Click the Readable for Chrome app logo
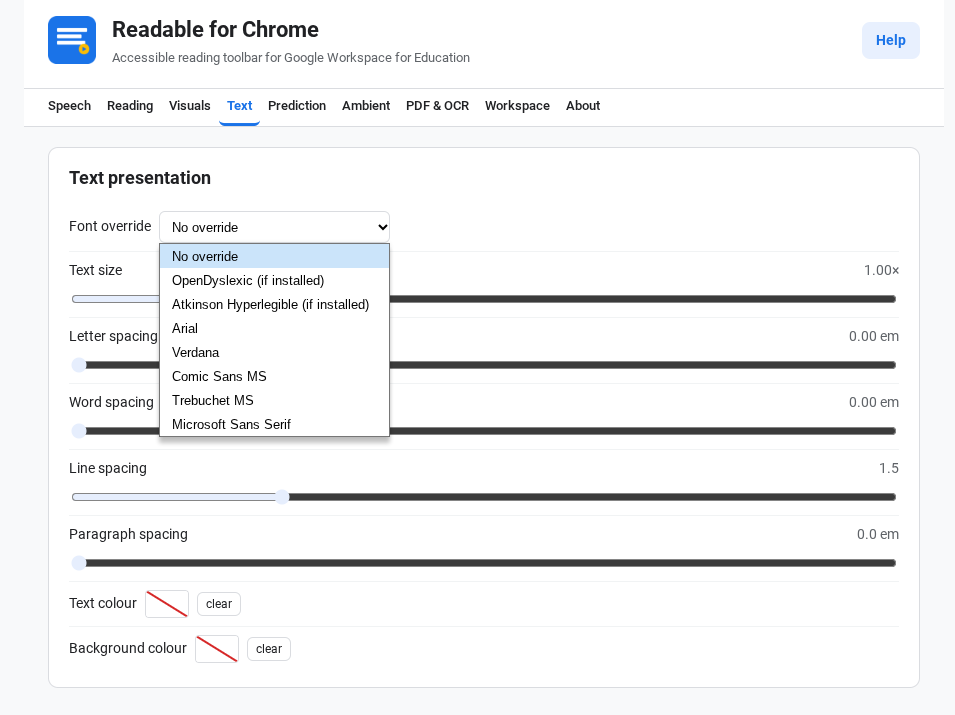Viewport: 955px width, 715px height. 72,40
